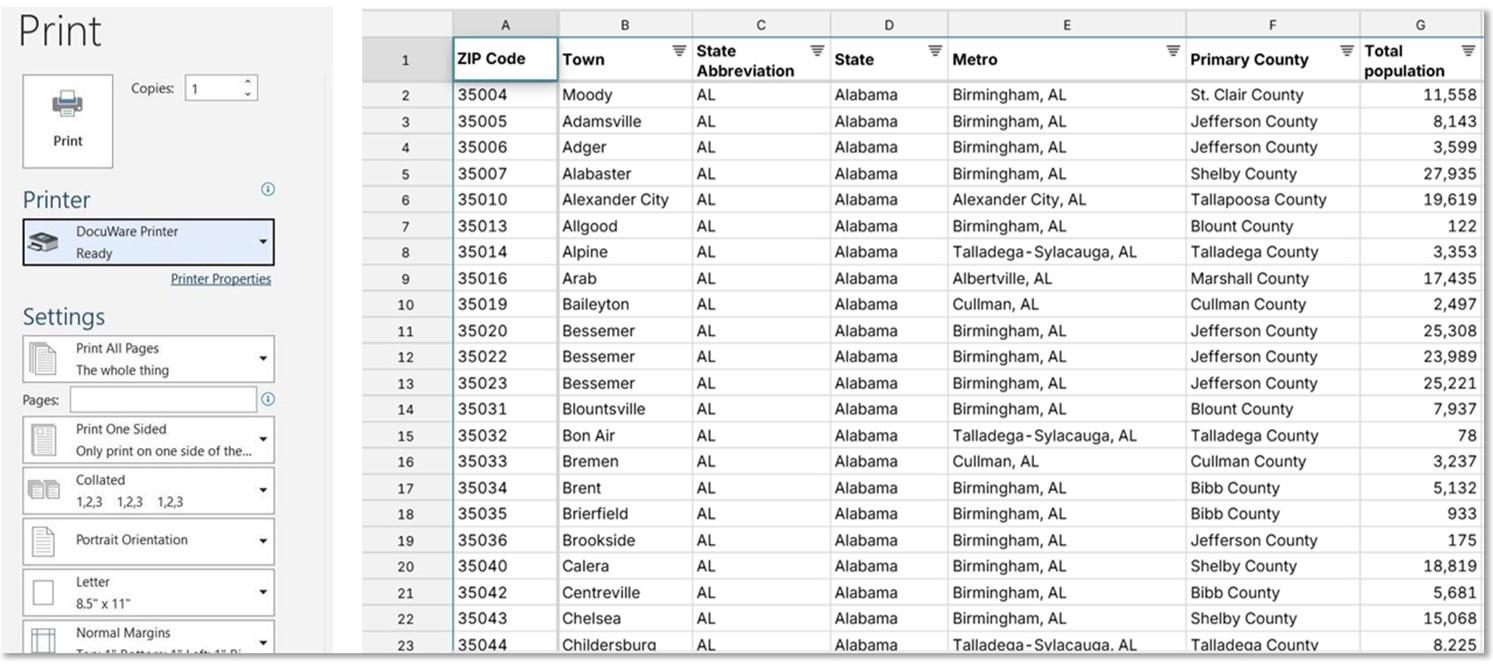Screen dimensions: 1493x667
Task: Open the Collated dropdown
Action: [x=148, y=491]
